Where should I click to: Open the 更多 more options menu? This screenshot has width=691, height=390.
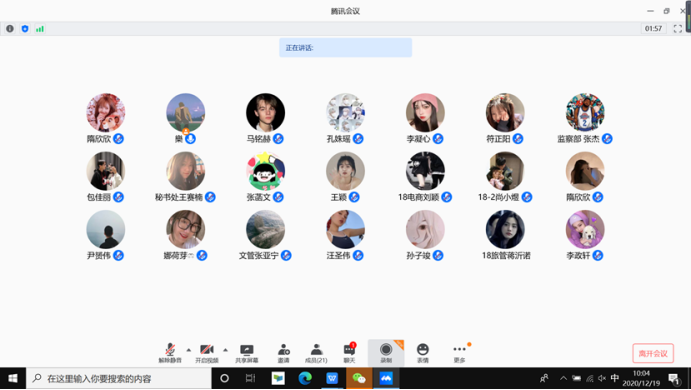[459, 353]
